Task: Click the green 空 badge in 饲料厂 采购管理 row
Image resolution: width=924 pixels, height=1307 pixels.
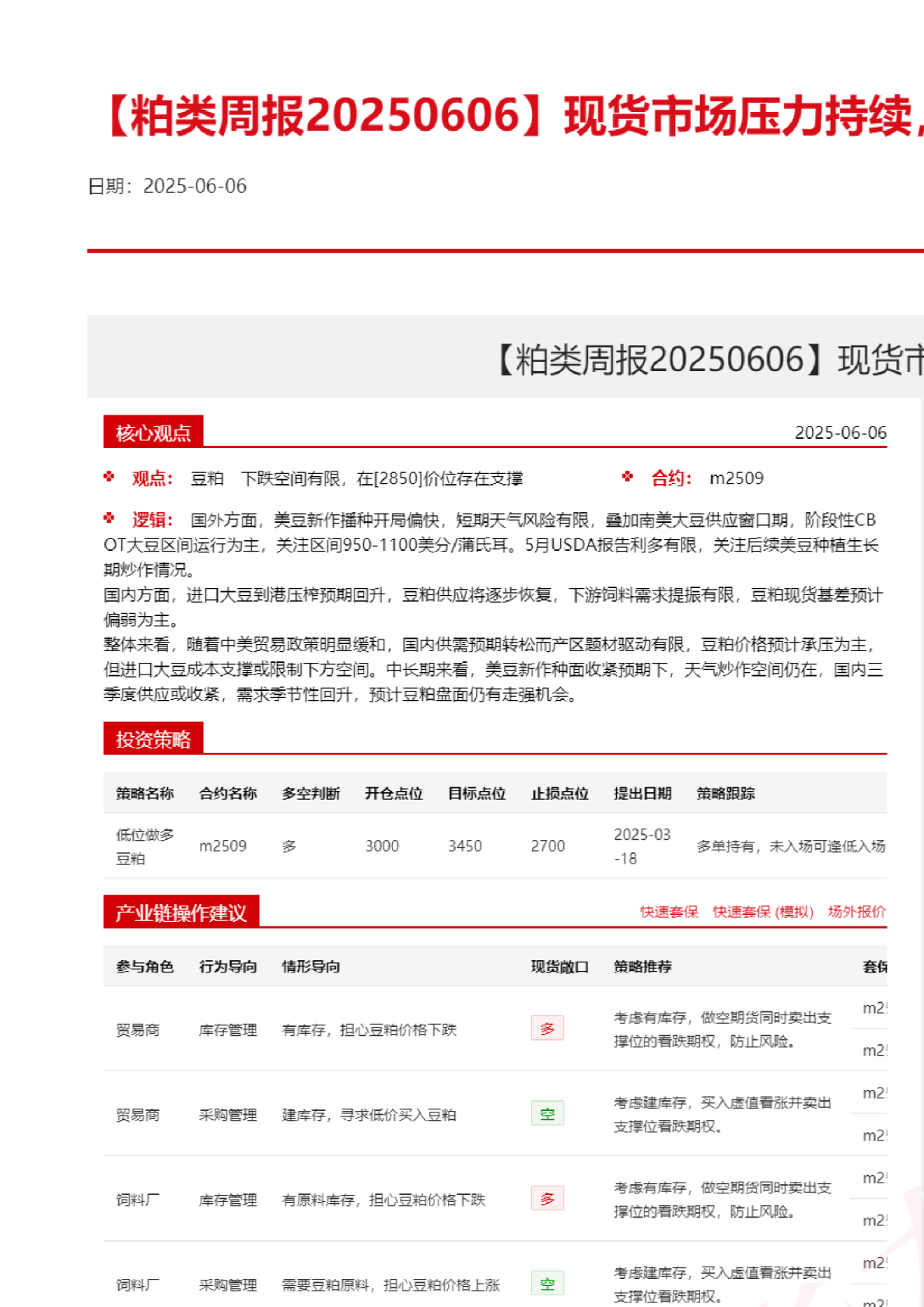Action: pos(547,1284)
